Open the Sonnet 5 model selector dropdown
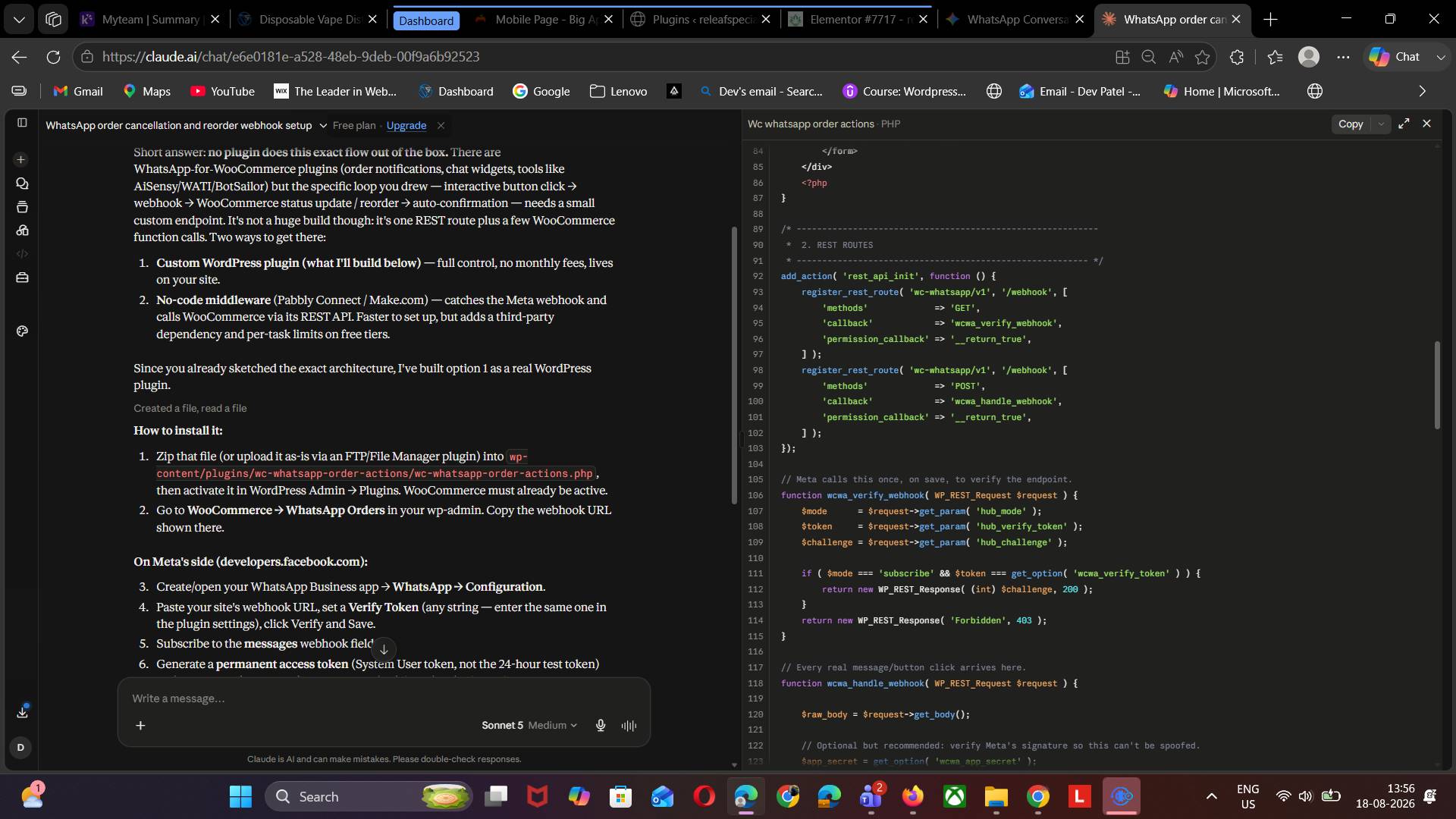 pyautogui.click(x=529, y=725)
